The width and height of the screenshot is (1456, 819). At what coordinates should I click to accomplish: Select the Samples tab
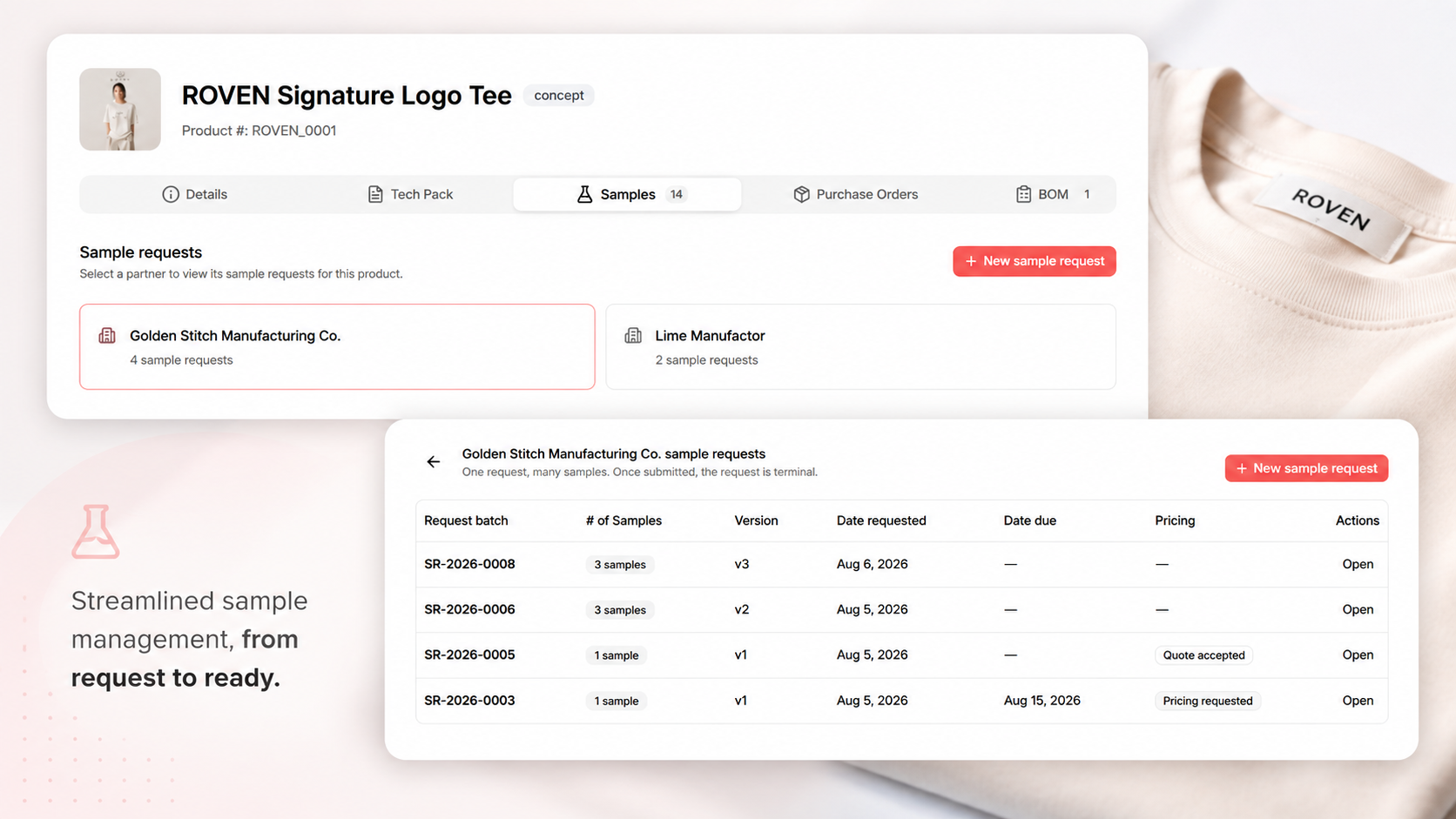627,194
